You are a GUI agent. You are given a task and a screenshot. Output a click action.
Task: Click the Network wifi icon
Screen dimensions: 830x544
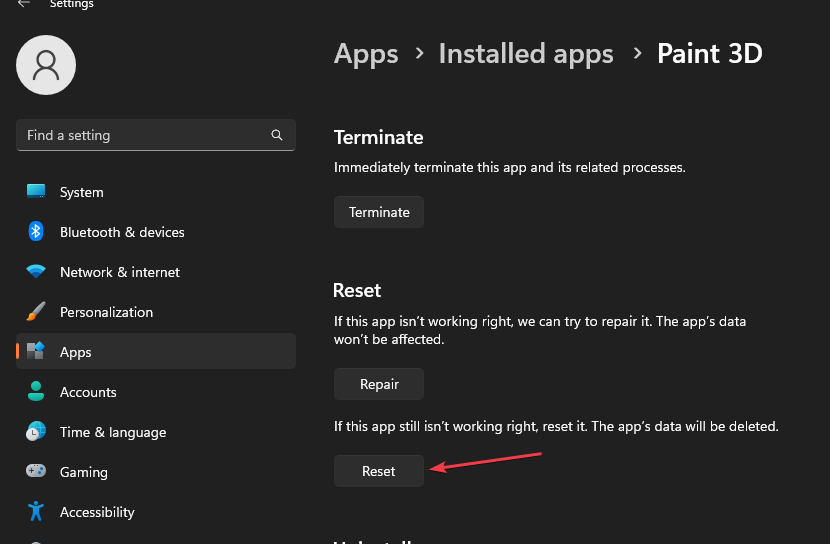(36, 271)
